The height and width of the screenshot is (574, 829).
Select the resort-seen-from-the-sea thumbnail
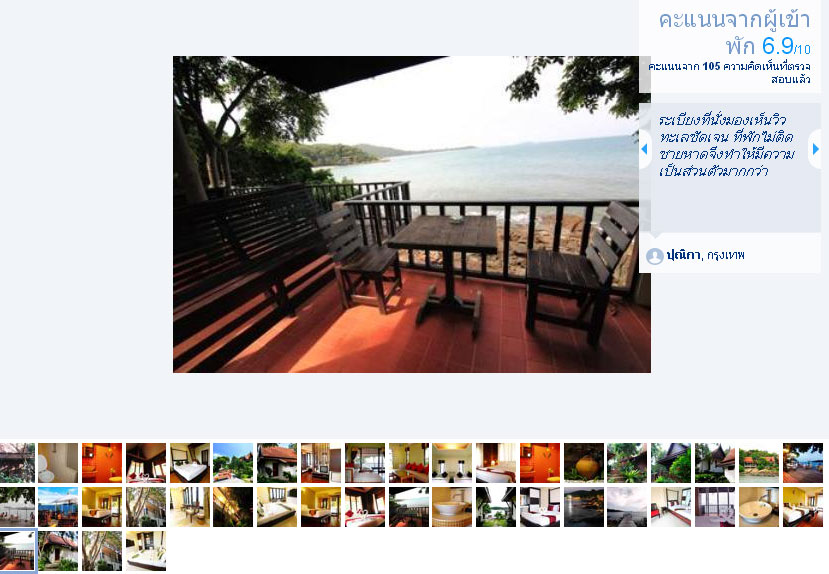[x=759, y=462]
